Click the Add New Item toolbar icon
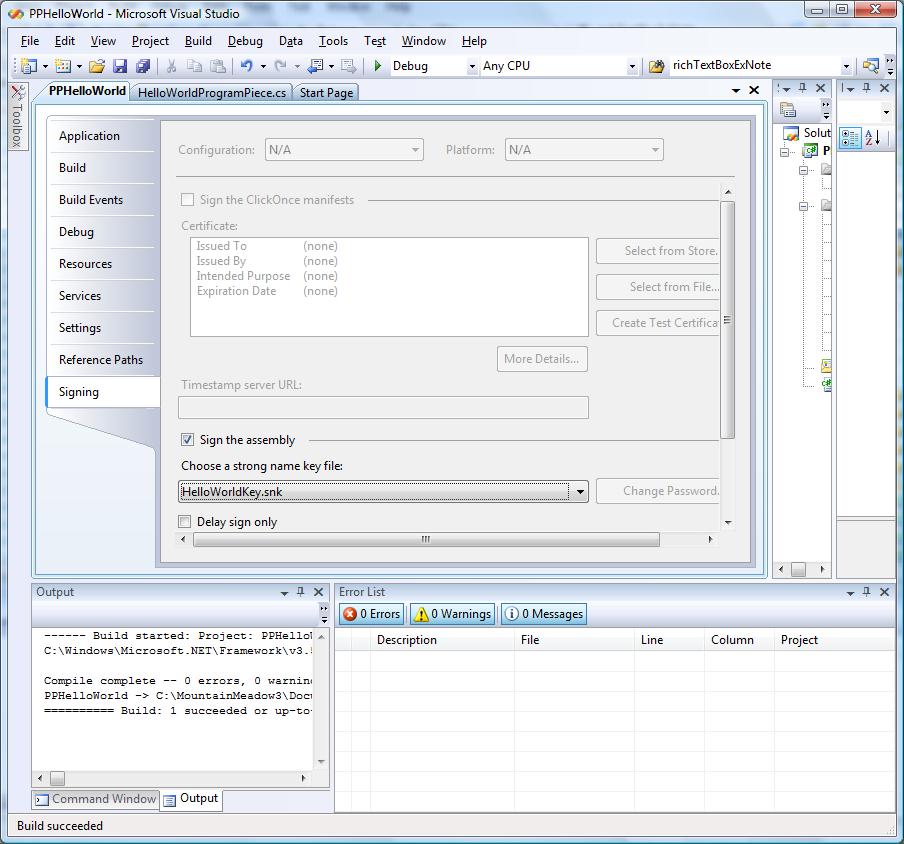The width and height of the screenshot is (904, 844). click(x=63, y=66)
